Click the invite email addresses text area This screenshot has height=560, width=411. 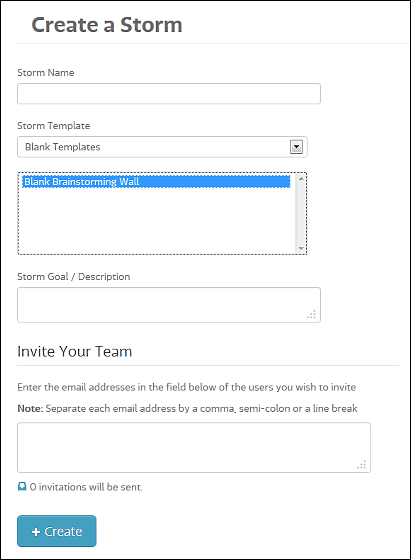point(194,448)
